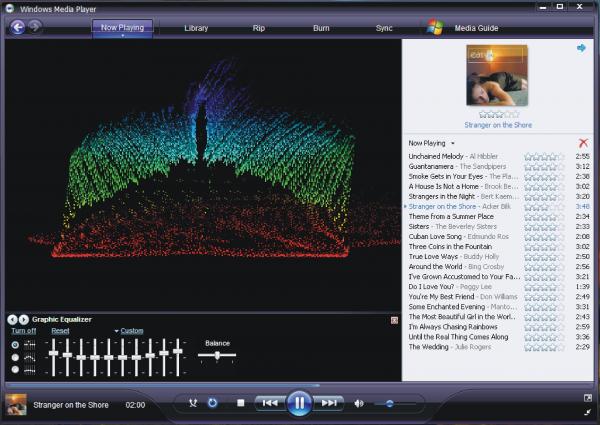600x425 pixels.
Task: Expand the Now Playing list dropdown
Action: 452,144
